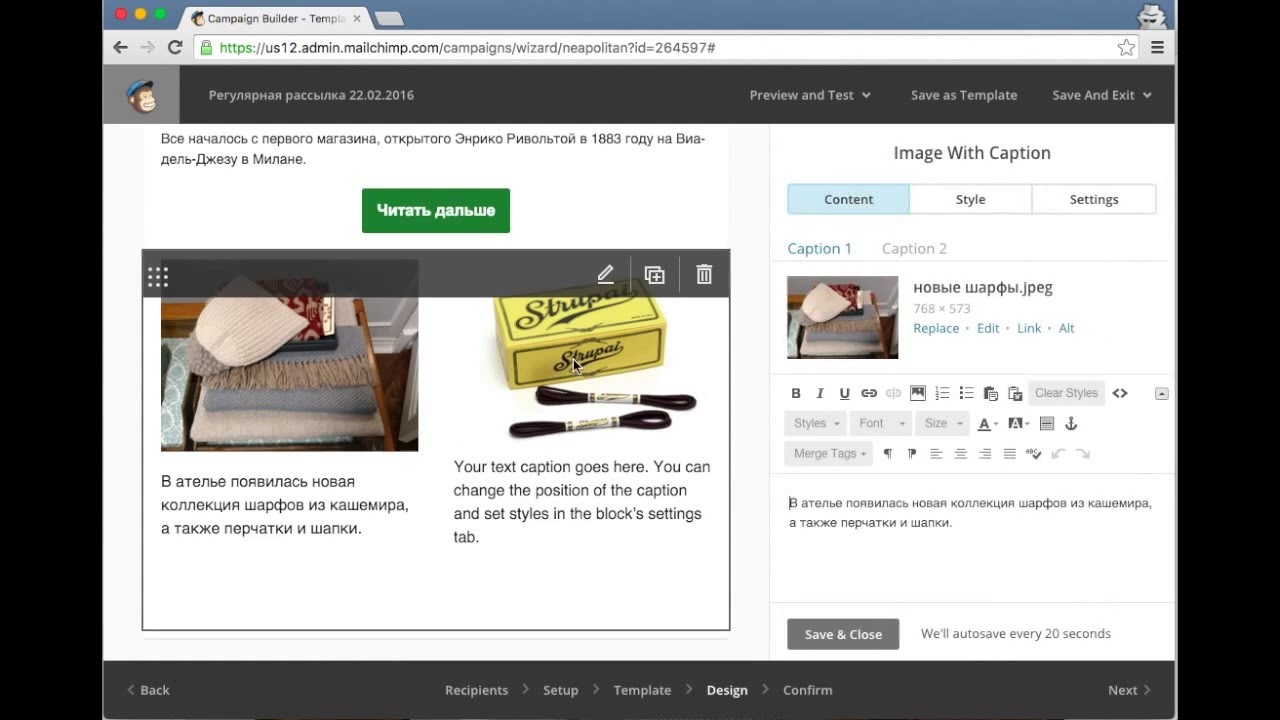Click the Alt text link

[x=1067, y=328]
